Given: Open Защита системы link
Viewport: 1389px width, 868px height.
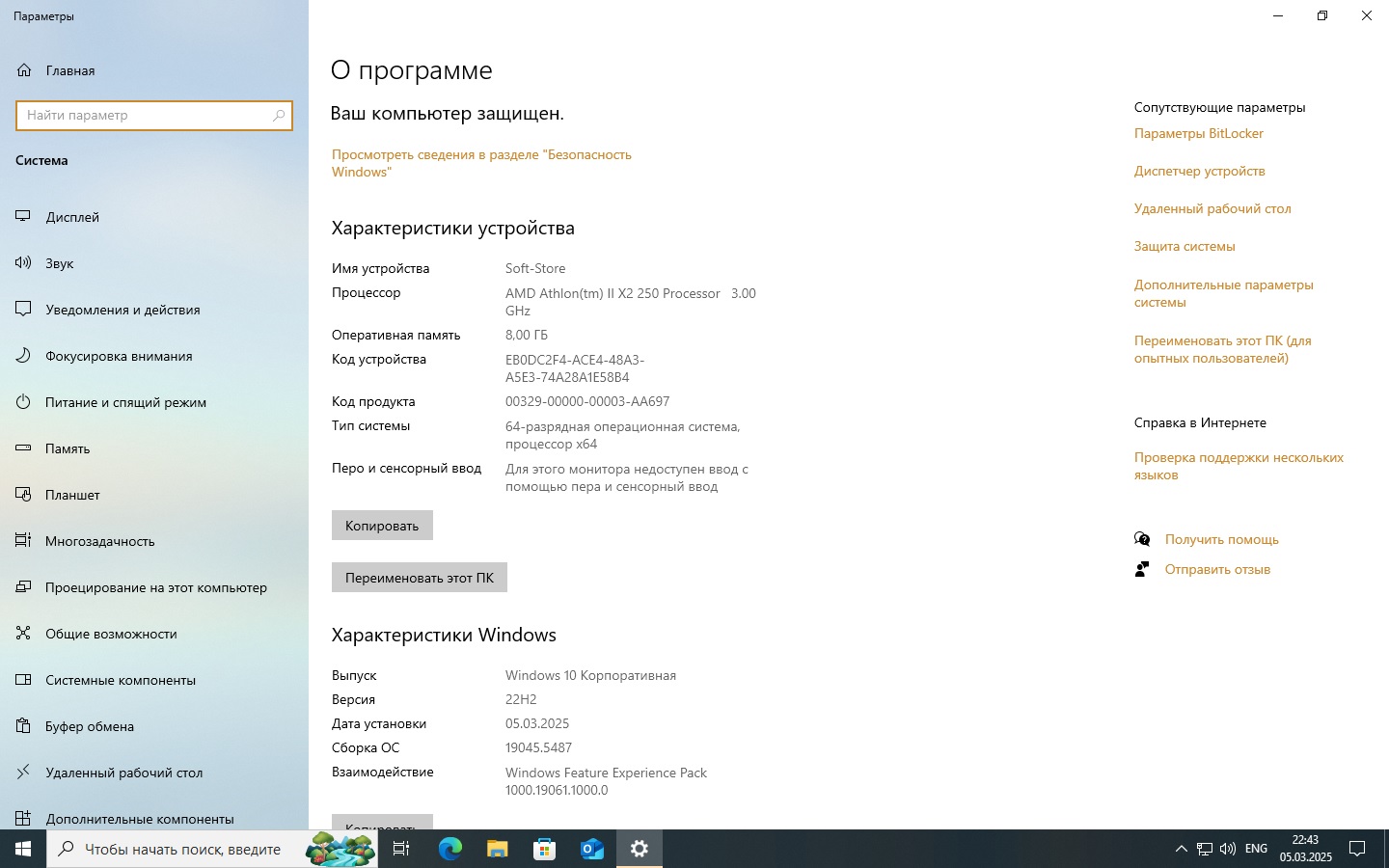Looking at the screenshot, I should click(1185, 246).
